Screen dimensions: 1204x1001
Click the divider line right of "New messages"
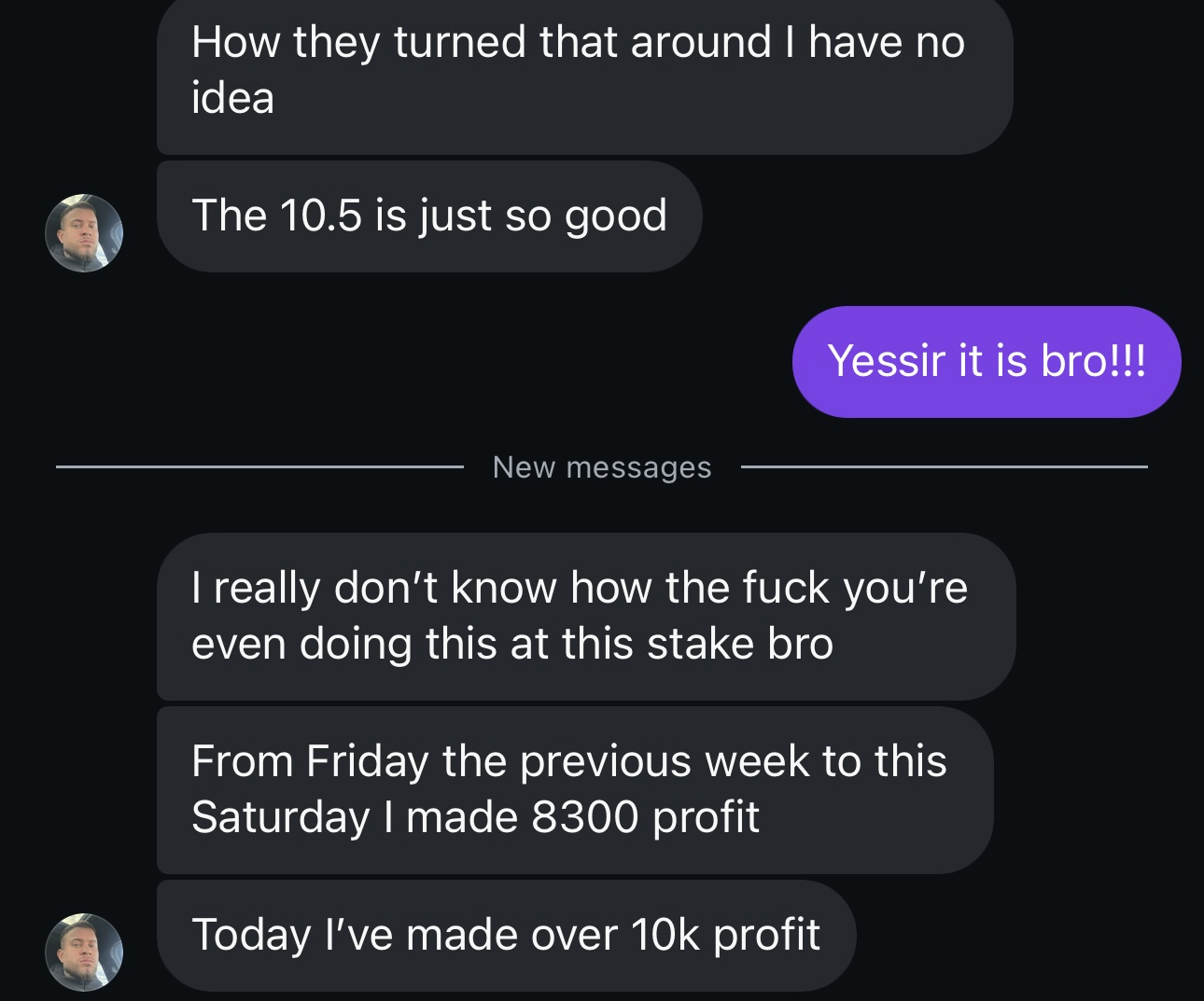(x=943, y=466)
